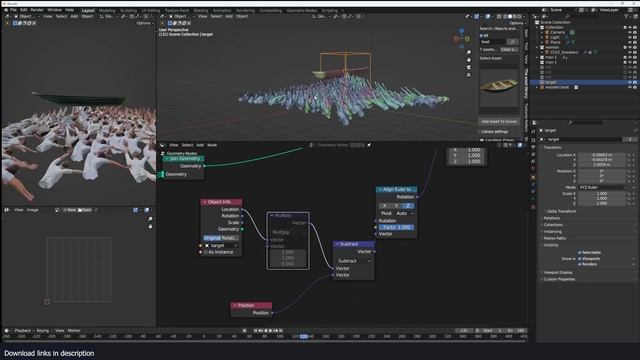Viewport: 640px width, 360px height.
Task: Expand the Viewport Display panel
Action: tap(557, 273)
